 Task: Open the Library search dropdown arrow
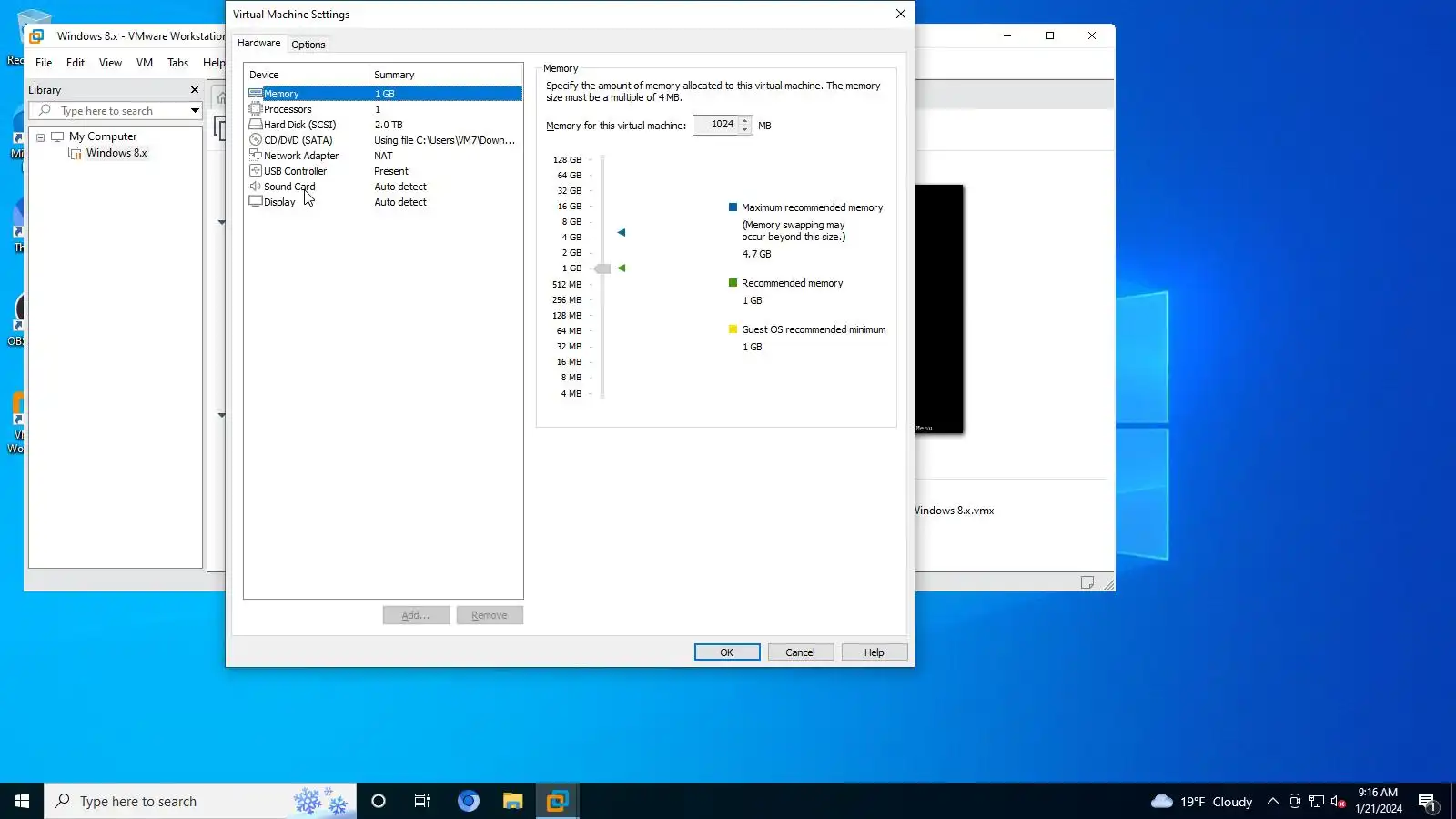point(195,111)
